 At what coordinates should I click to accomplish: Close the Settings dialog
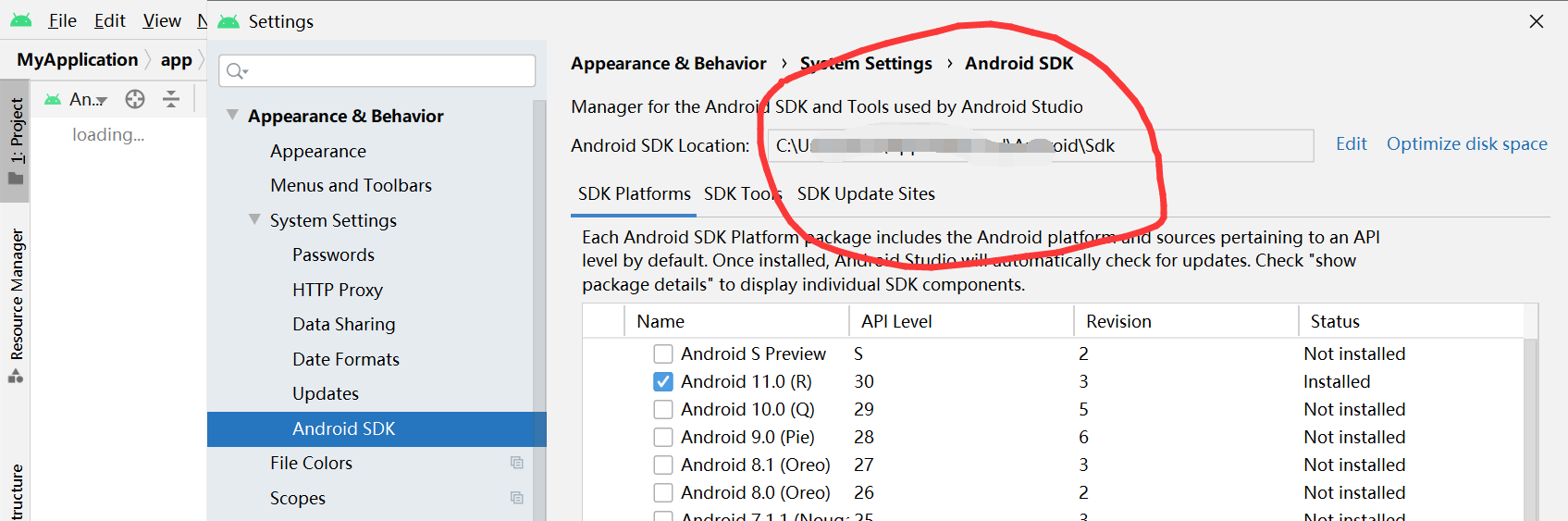click(x=1537, y=21)
